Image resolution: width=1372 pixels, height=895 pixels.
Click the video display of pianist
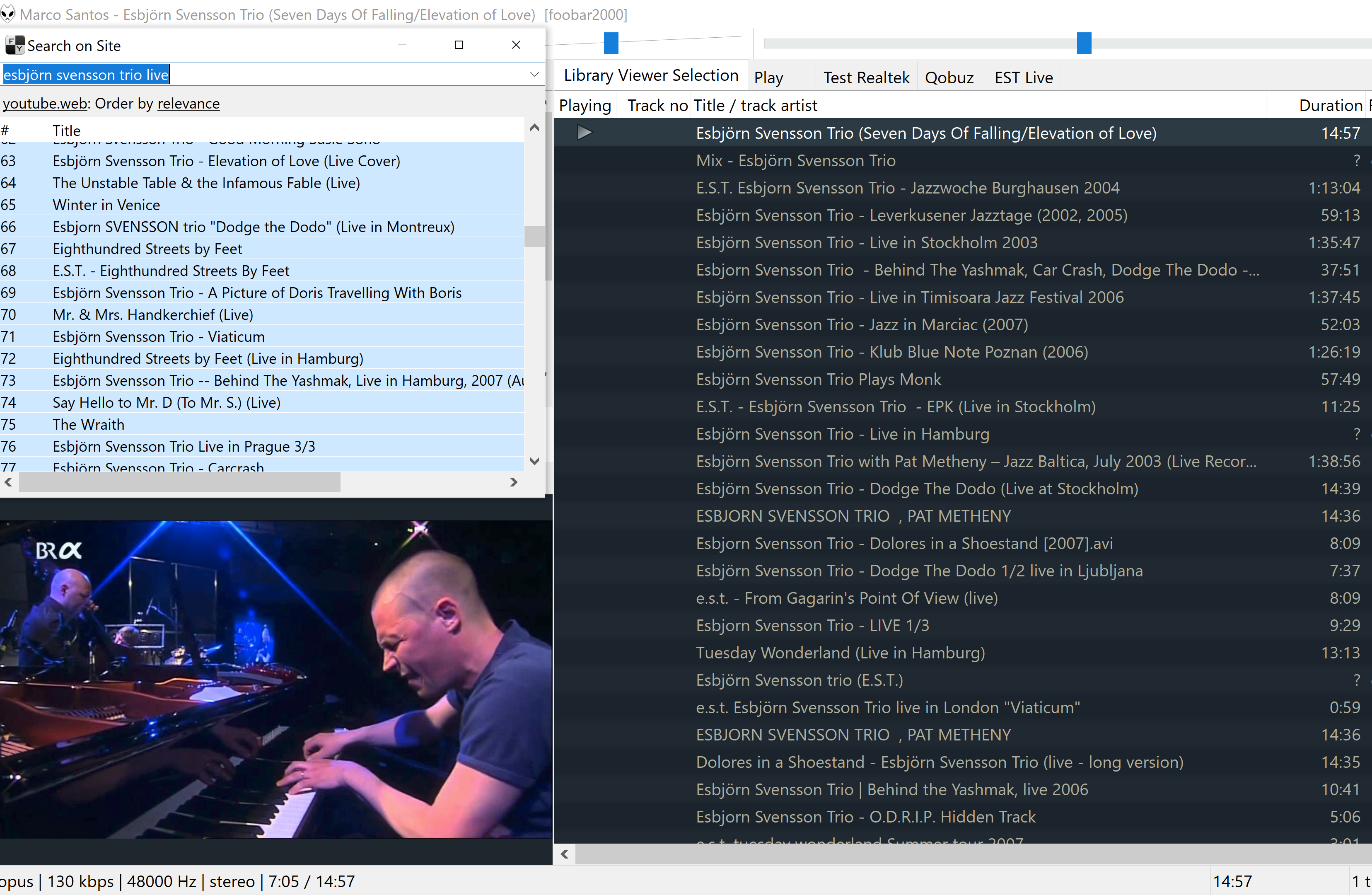pyautogui.click(x=275, y=679)
